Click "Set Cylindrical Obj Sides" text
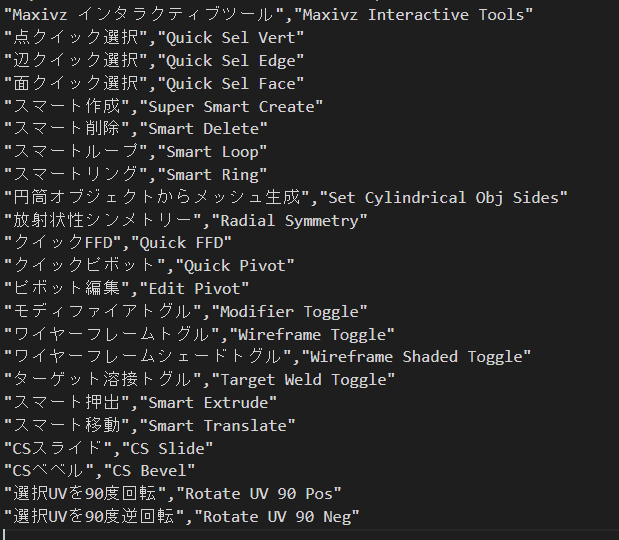Screen dimensions: 619x540 [443, 198]
